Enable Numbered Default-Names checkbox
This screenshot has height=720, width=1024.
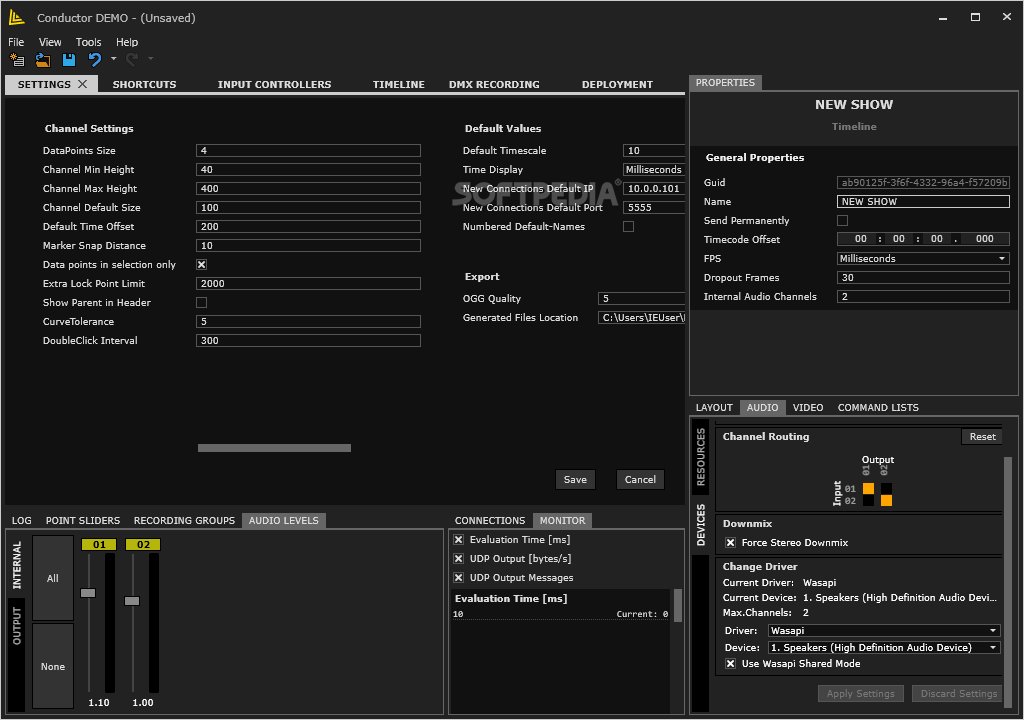tap(628, 227)
